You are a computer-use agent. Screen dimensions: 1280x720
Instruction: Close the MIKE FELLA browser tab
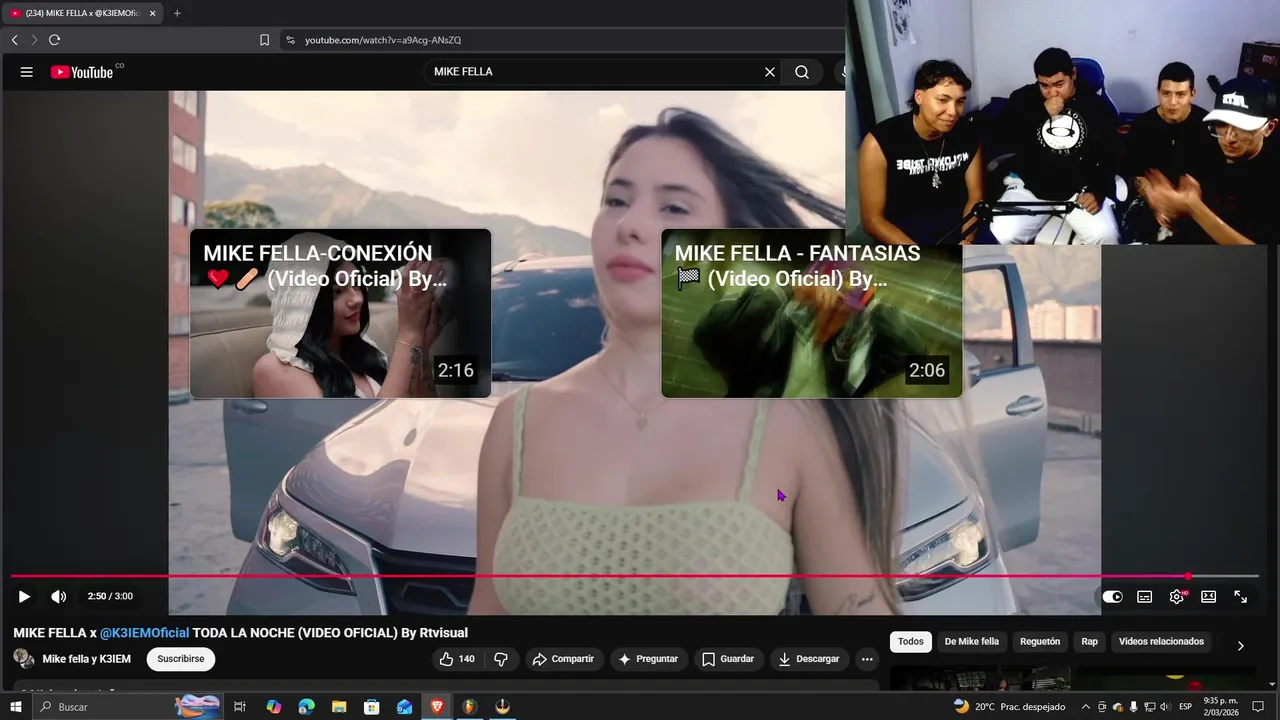click(x=153, y=13)
